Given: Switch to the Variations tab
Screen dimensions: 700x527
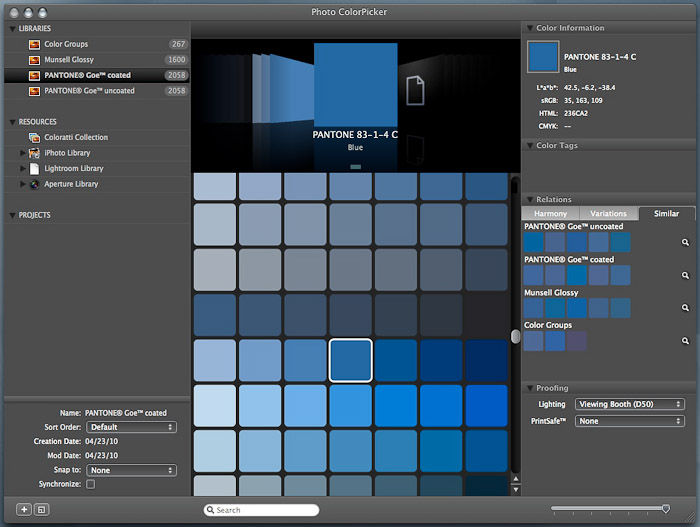Looking at the screenshot, I should 608,213.
